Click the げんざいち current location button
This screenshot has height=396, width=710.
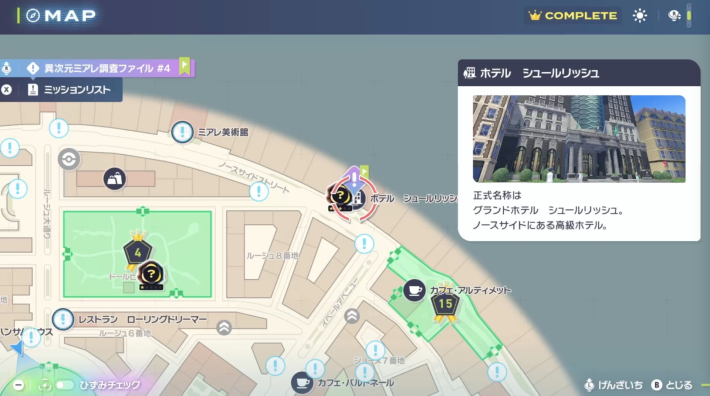pos(614,385)
